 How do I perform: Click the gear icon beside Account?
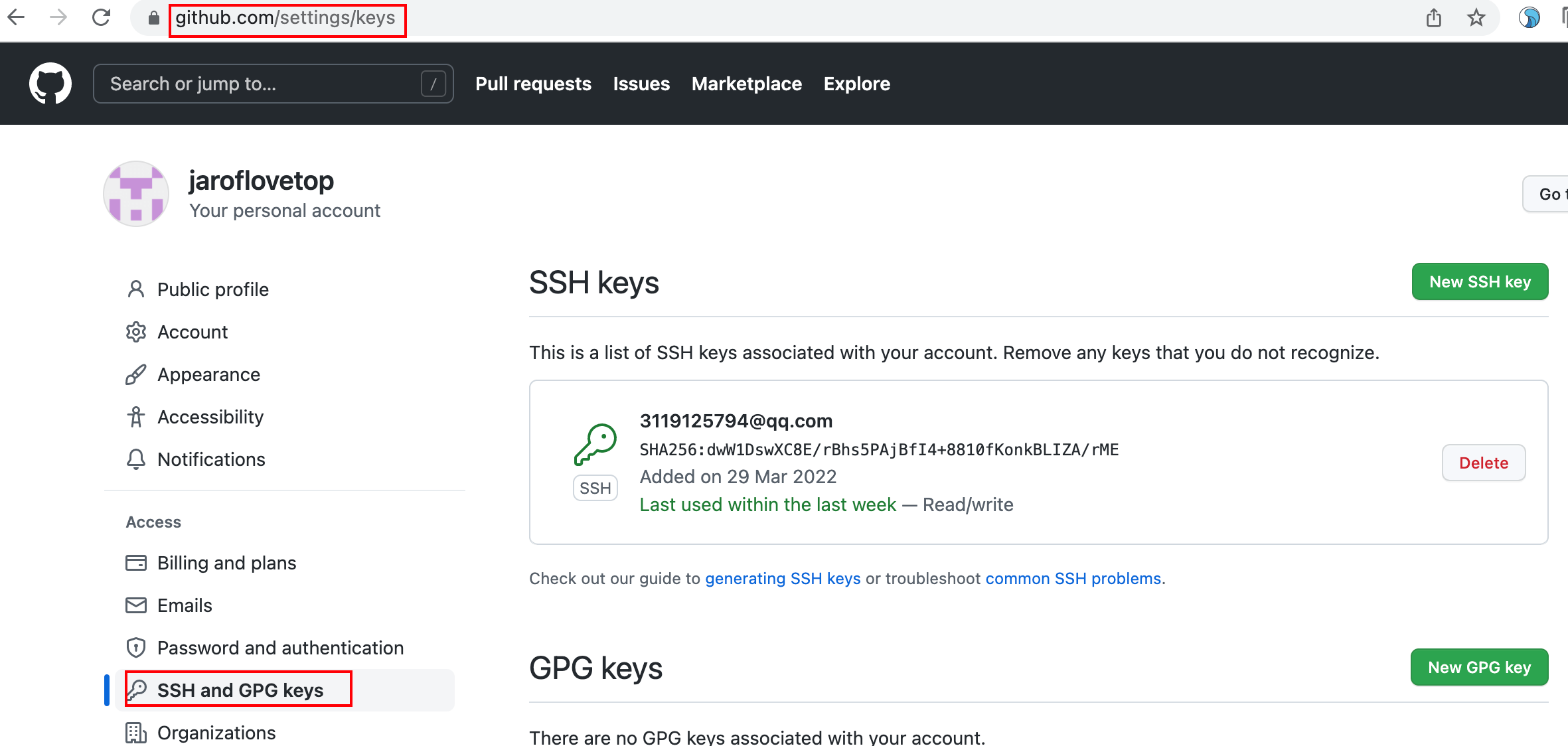[x=135, y=332]
